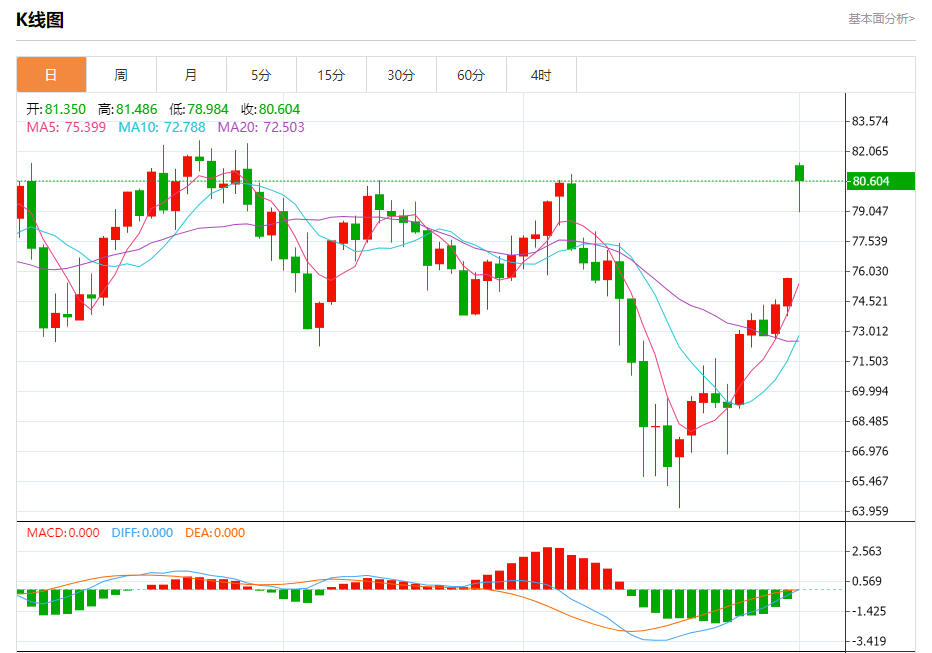Click the 68.485 price axis label

pos(870,421)
